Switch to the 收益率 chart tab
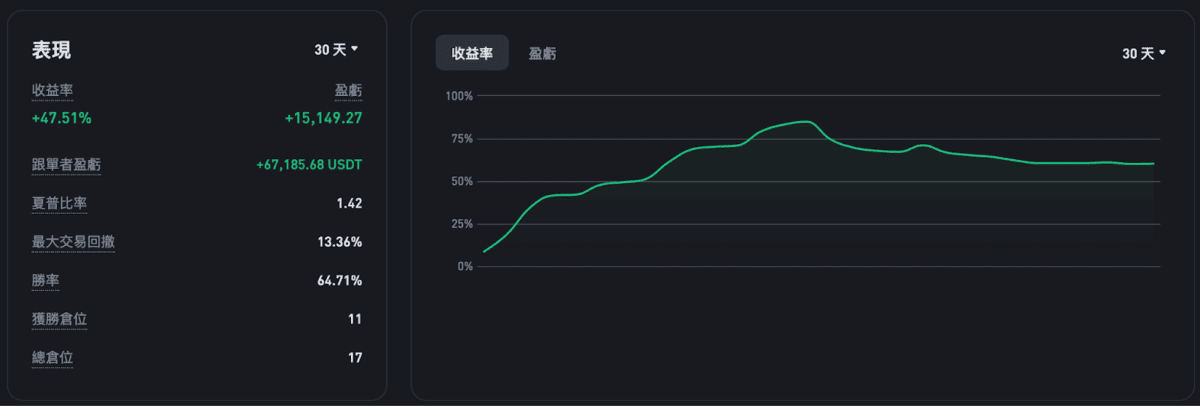1200x406 pixels. [472, 53]
